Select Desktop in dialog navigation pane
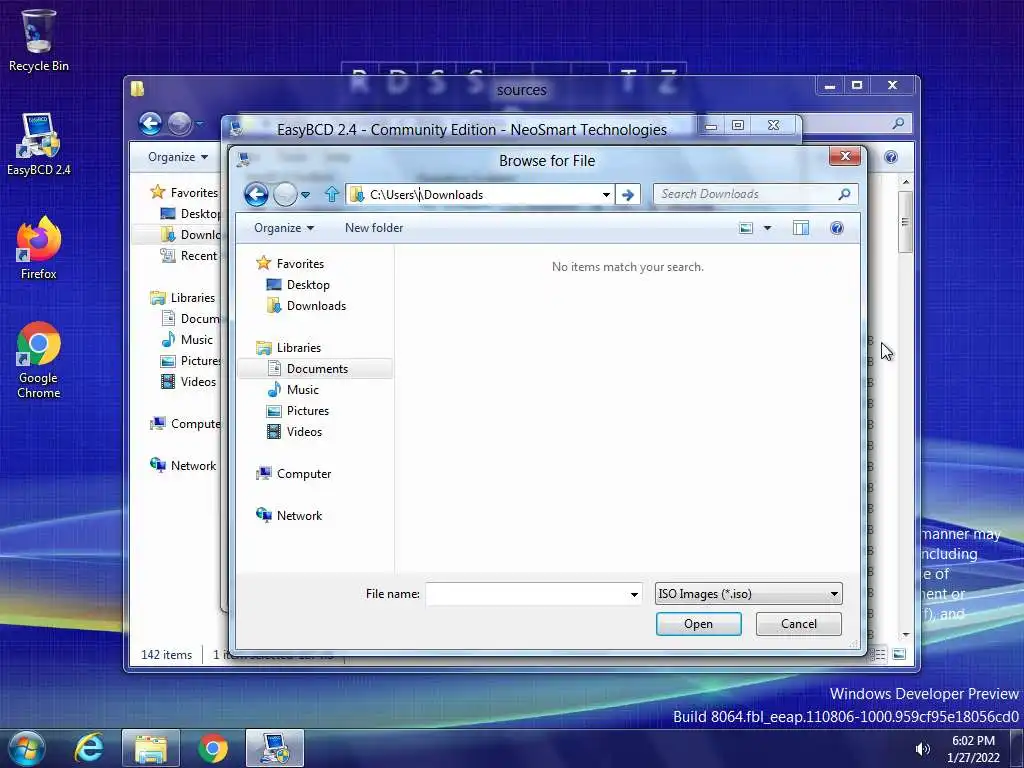1024x768 pixels. [298, 285]
